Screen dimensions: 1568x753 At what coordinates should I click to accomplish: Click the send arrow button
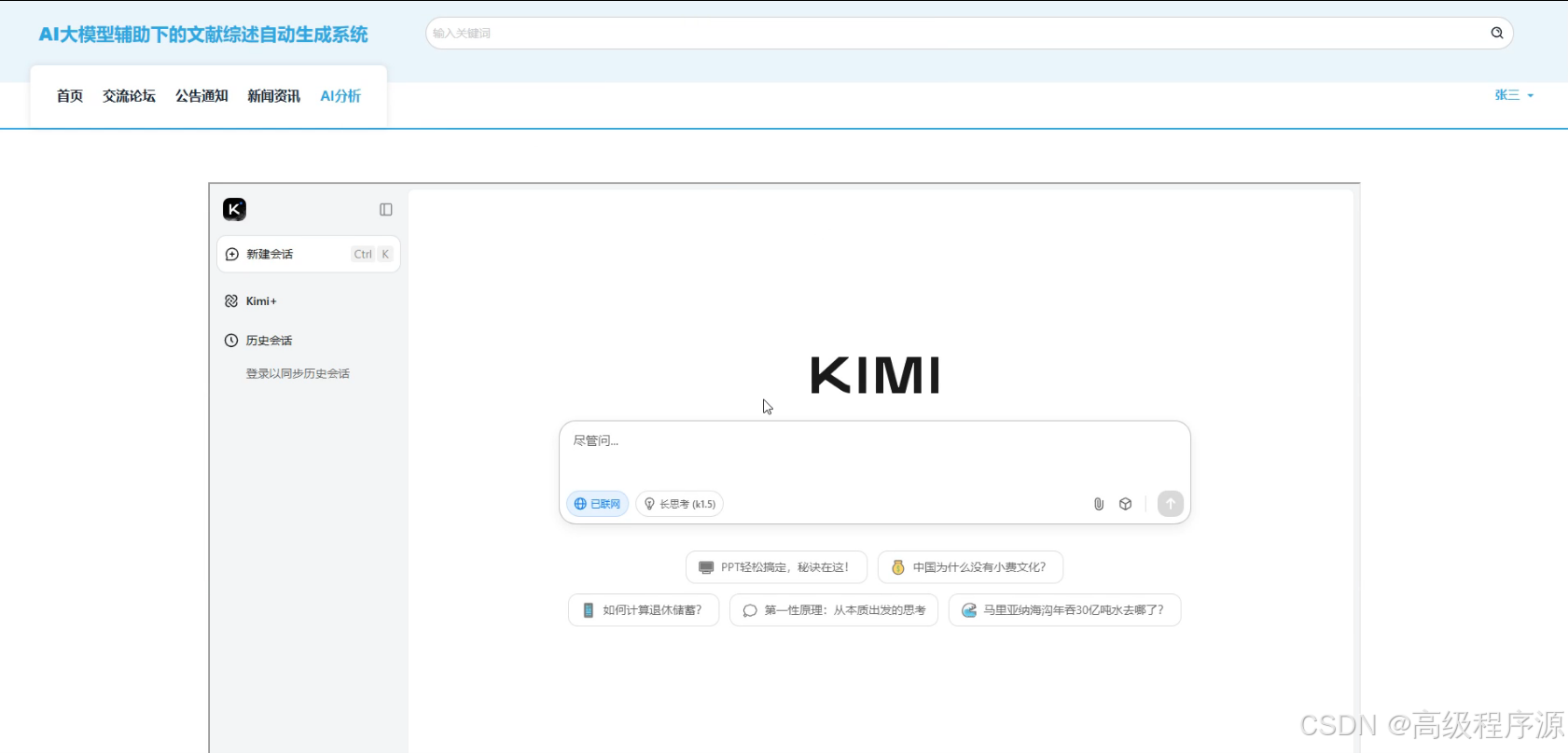point(1171,504)
